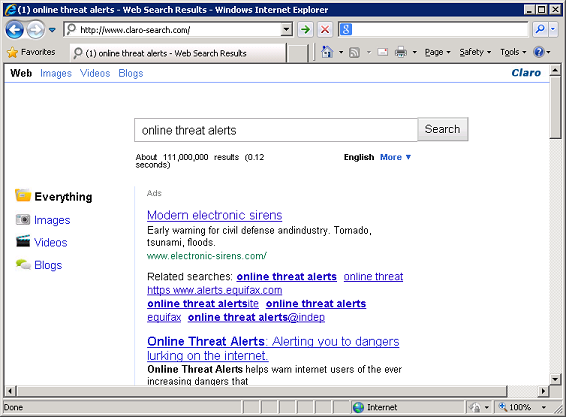
Task: Click vertical scrollbar down arrow
Action: coord(555,379)
